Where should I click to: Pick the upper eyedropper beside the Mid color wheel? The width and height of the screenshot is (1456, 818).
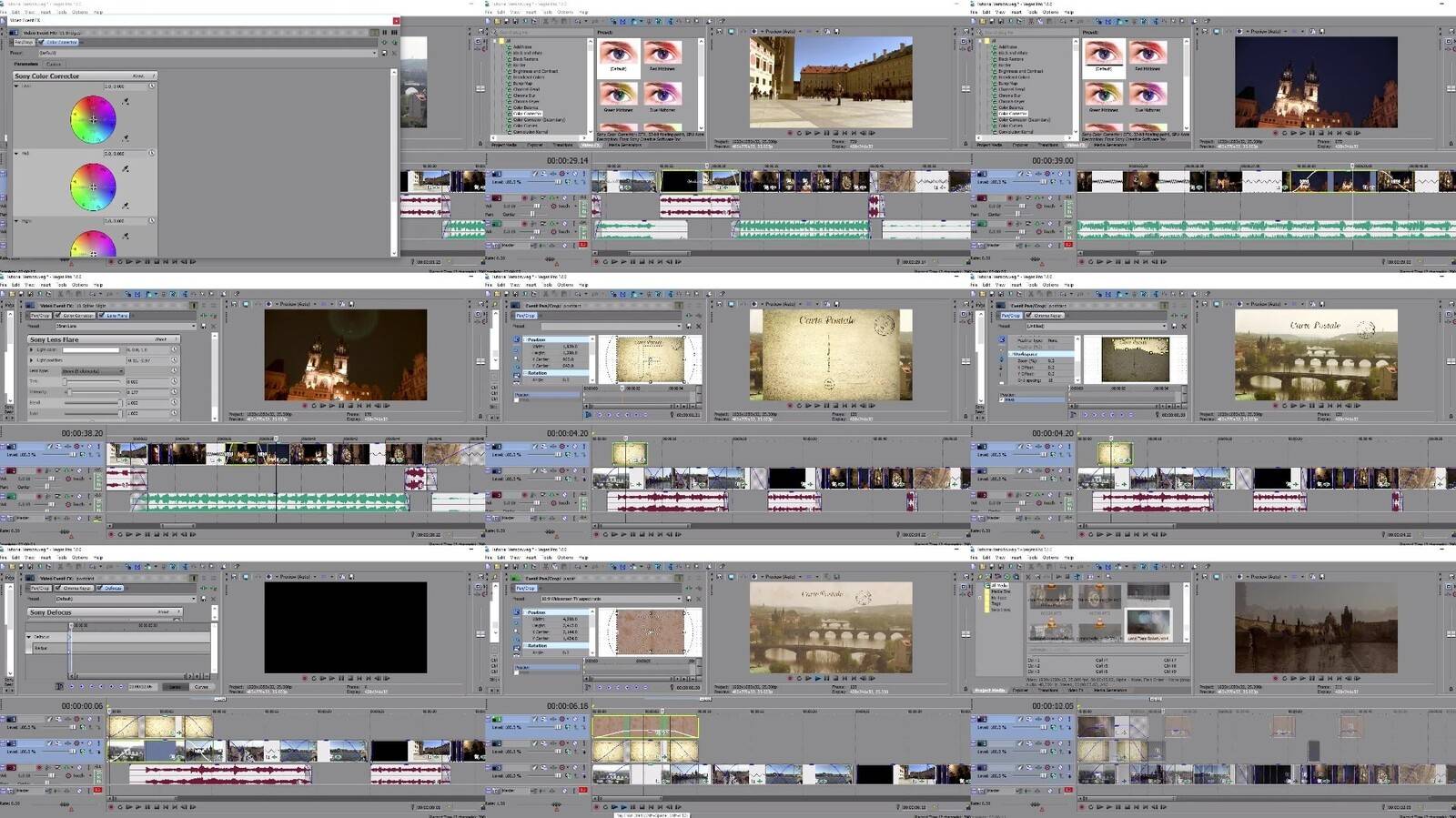pos(126,169)
